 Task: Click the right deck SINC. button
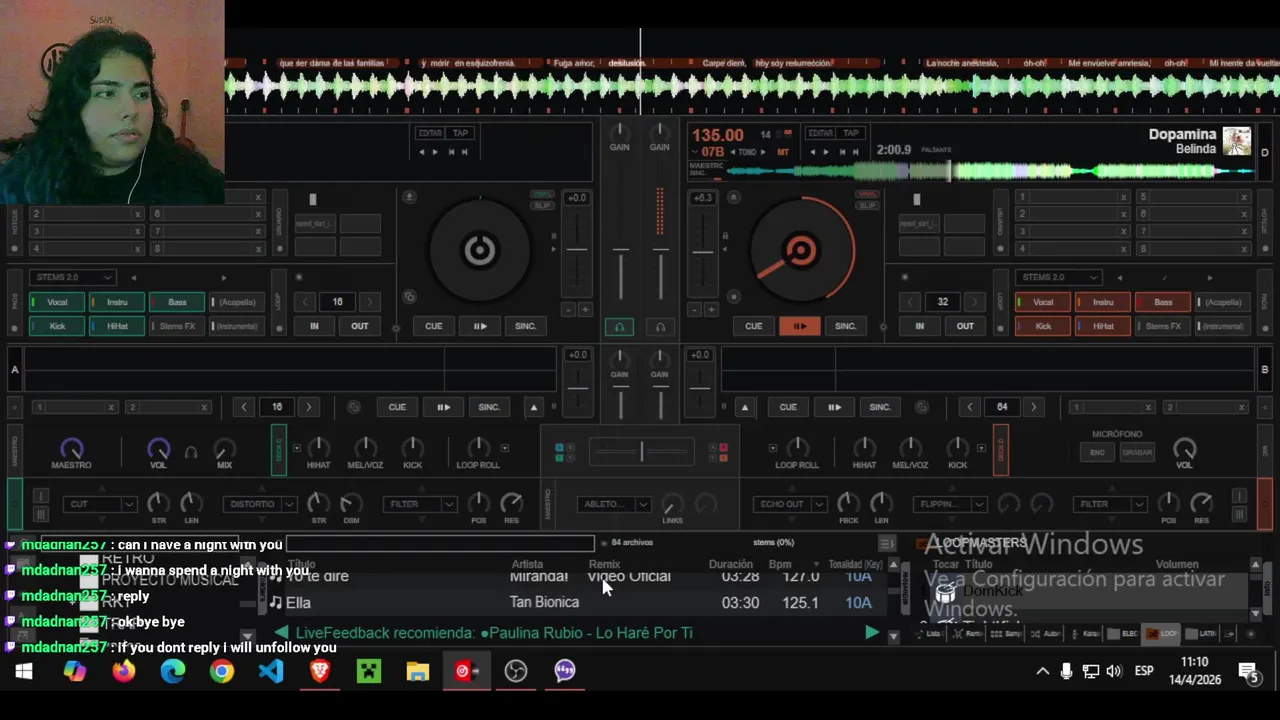(x=845, y=326)
